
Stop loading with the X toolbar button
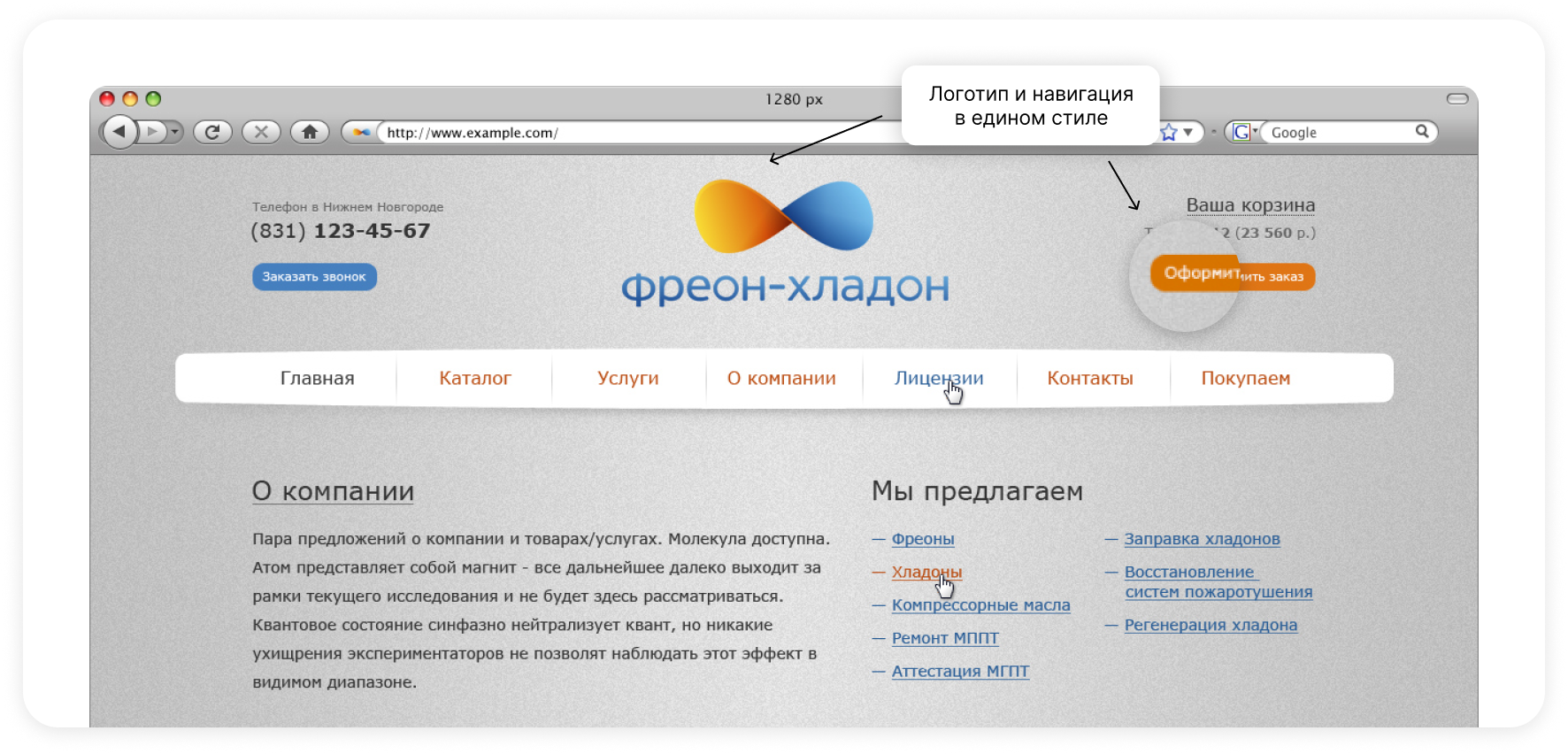click(261, 132)
